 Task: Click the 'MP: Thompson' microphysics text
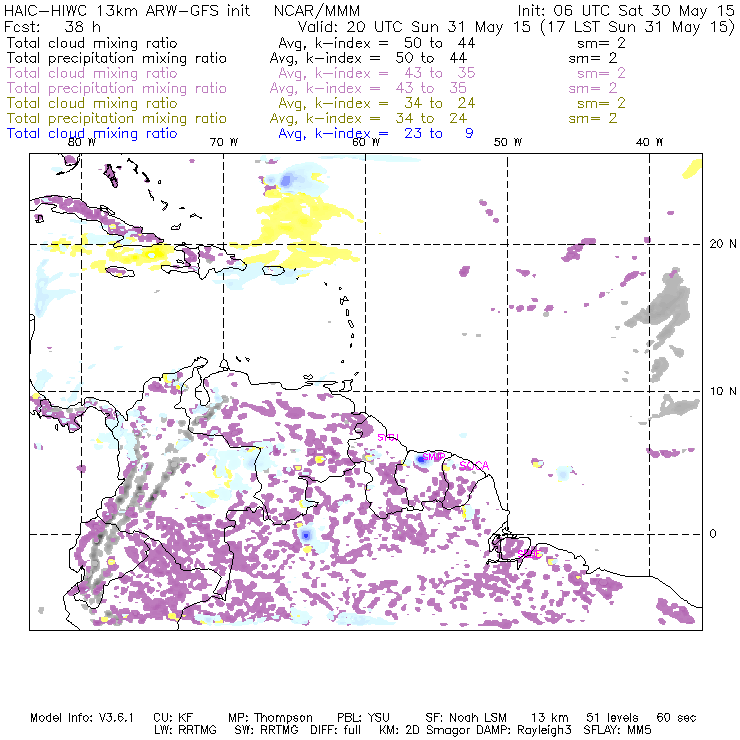pos(270,718)
